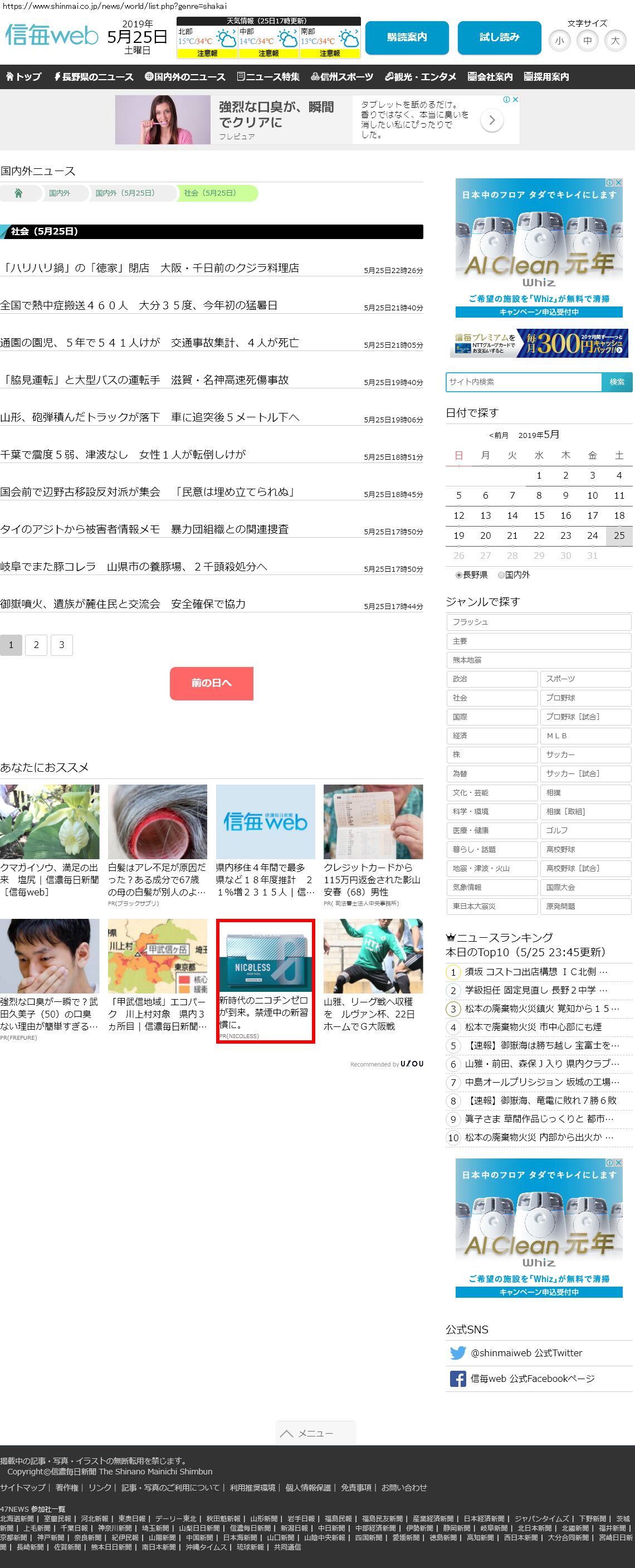The width and height of the screenshot is (635, 1568).
Task: Open the northern area weather forecast
Action: click(x=207, y=42)
